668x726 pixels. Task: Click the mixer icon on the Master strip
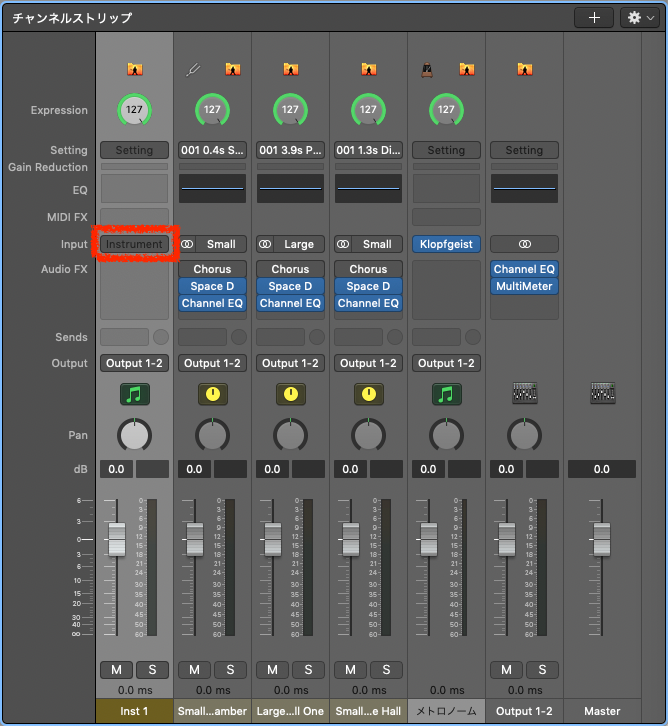click(602, 394)
